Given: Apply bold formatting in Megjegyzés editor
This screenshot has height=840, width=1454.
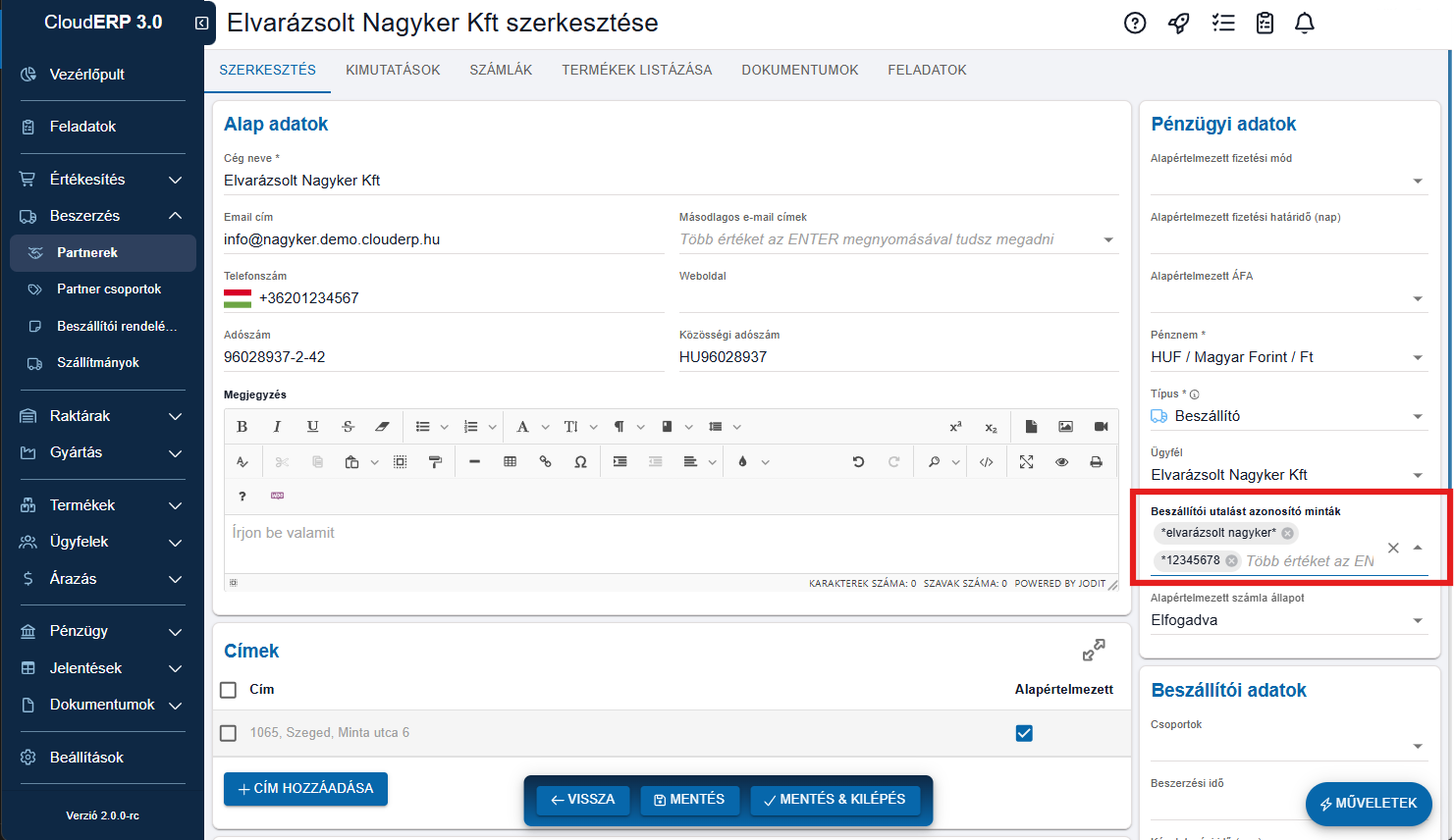Looking at the screenshot, I should pyautogui.click(x=242, y=427).
